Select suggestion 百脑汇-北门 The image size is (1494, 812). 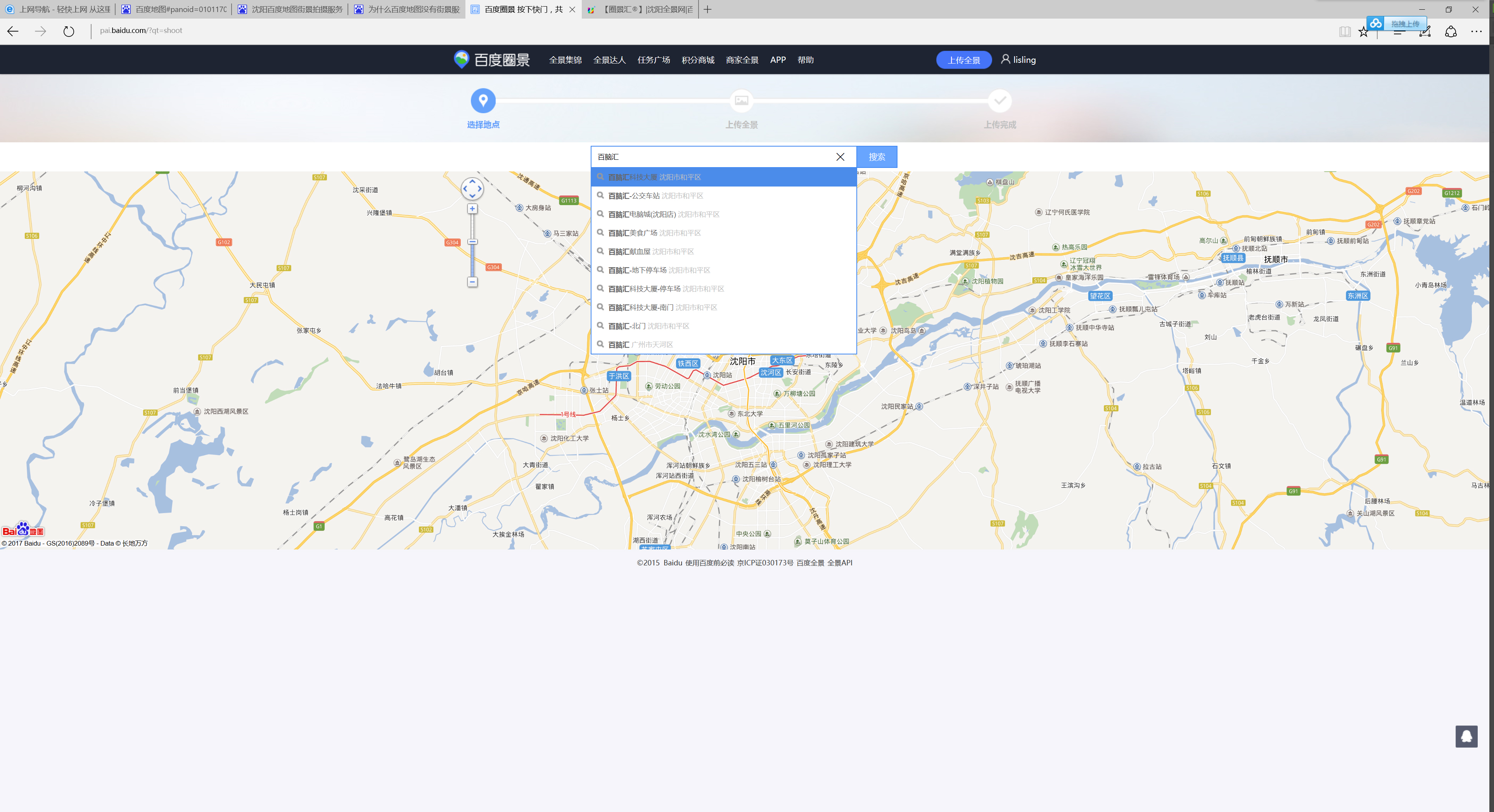coord(723,325)
